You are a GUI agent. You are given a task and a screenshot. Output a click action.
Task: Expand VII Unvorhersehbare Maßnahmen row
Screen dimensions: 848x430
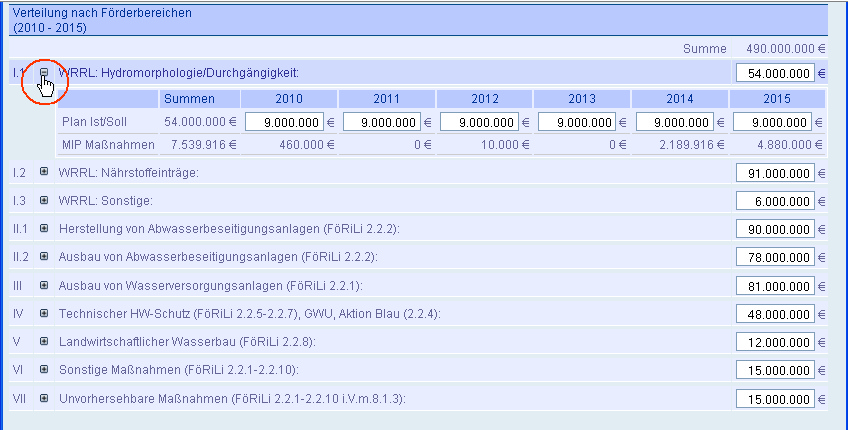[x=44, y=398]
